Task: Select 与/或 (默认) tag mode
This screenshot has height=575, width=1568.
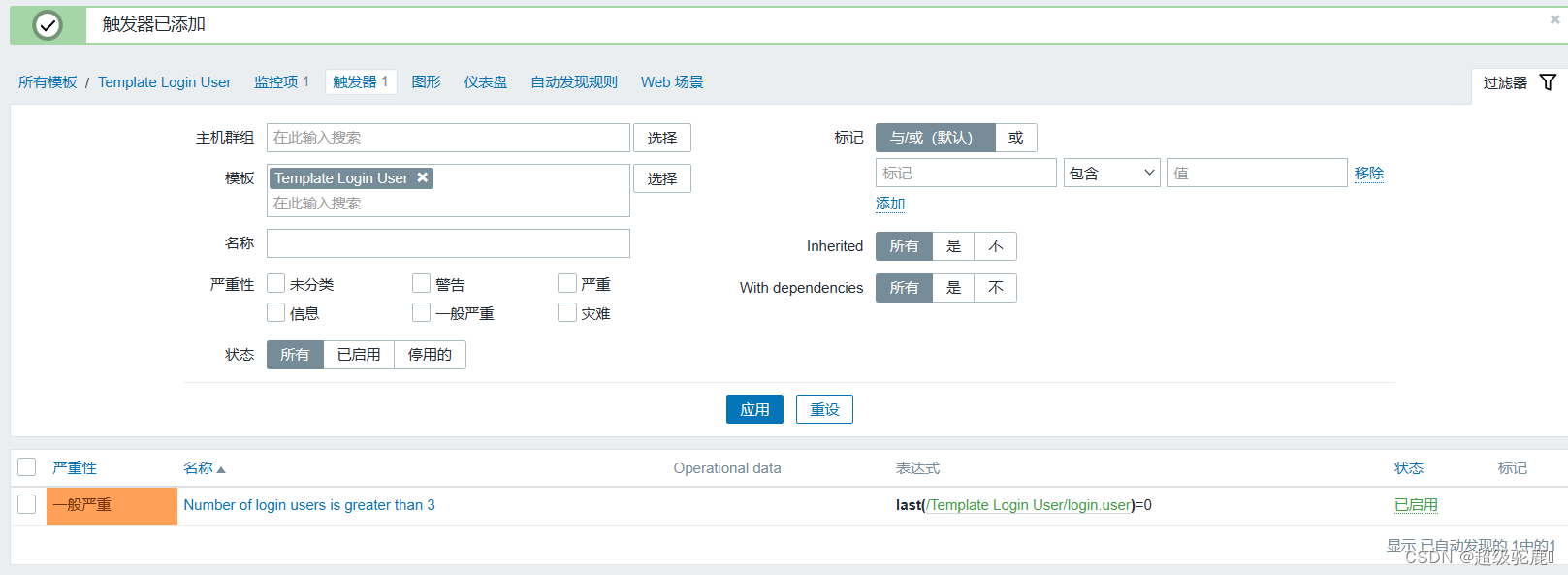Action: (x=935, y=138)
